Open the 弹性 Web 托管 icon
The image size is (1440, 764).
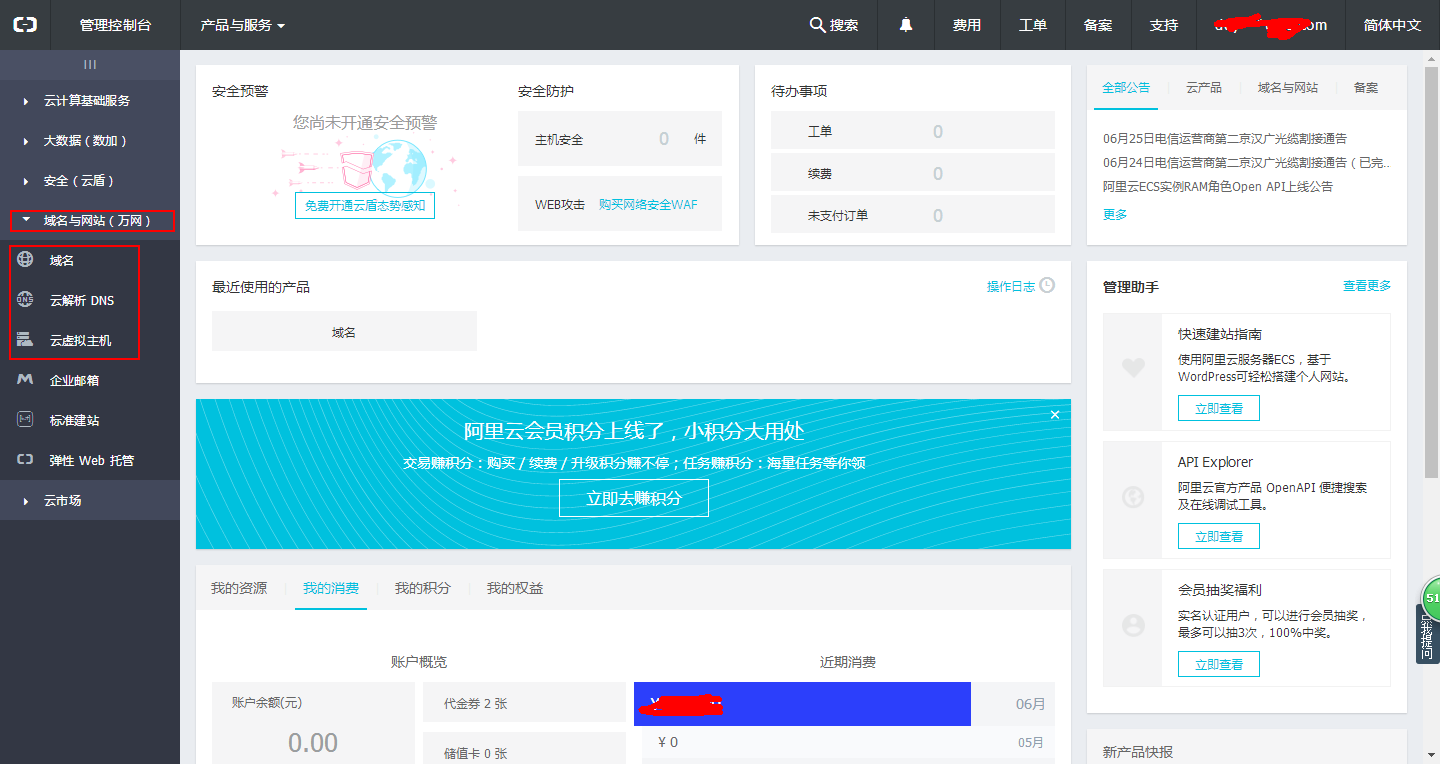tap(26, 460)
